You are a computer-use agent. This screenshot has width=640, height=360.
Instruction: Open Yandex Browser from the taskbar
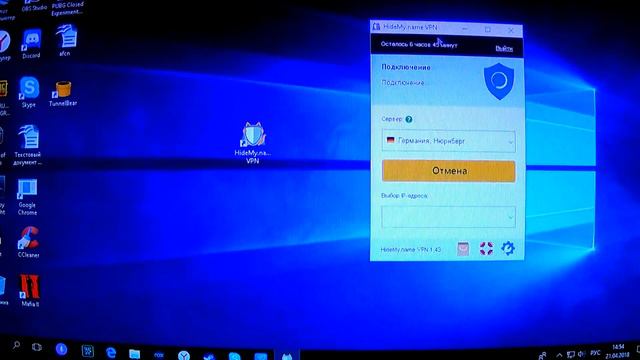tap(184, 355)
